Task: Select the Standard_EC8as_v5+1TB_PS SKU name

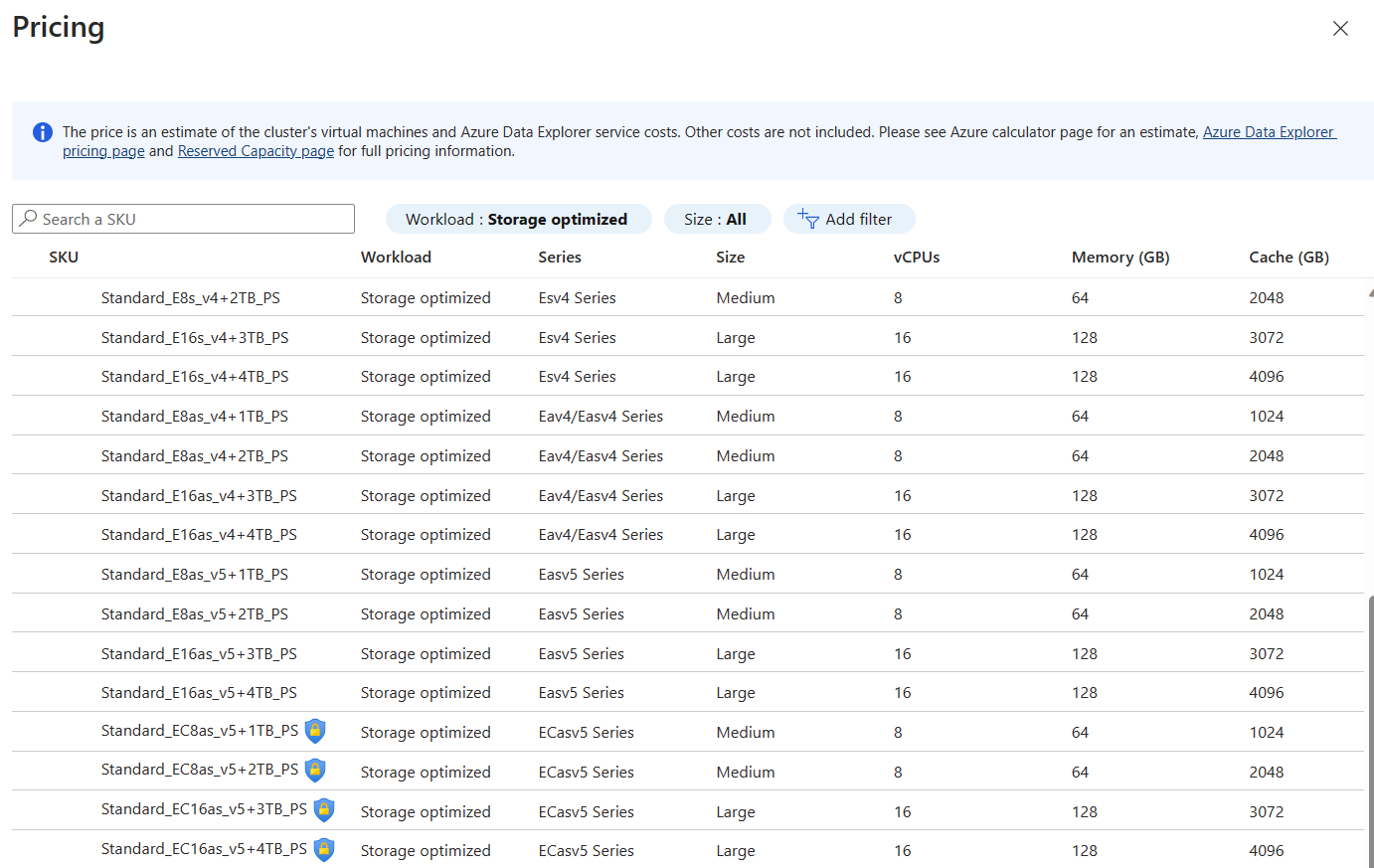Action: (x=200, y=730)
